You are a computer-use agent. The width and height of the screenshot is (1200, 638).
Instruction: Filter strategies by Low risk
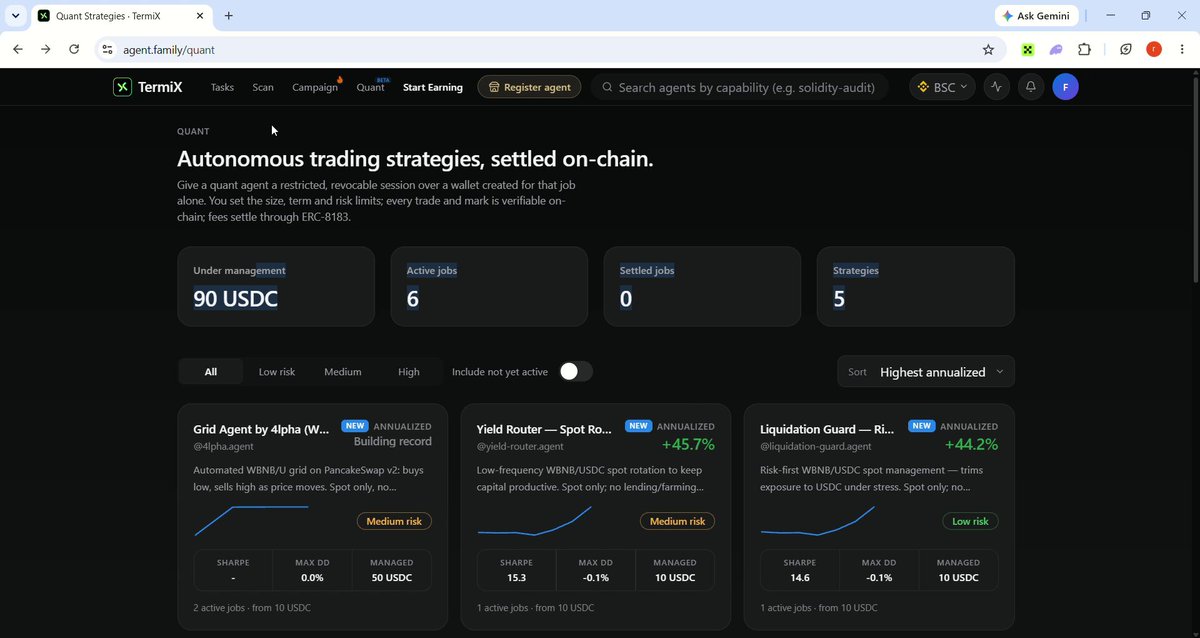click(277, 372)
